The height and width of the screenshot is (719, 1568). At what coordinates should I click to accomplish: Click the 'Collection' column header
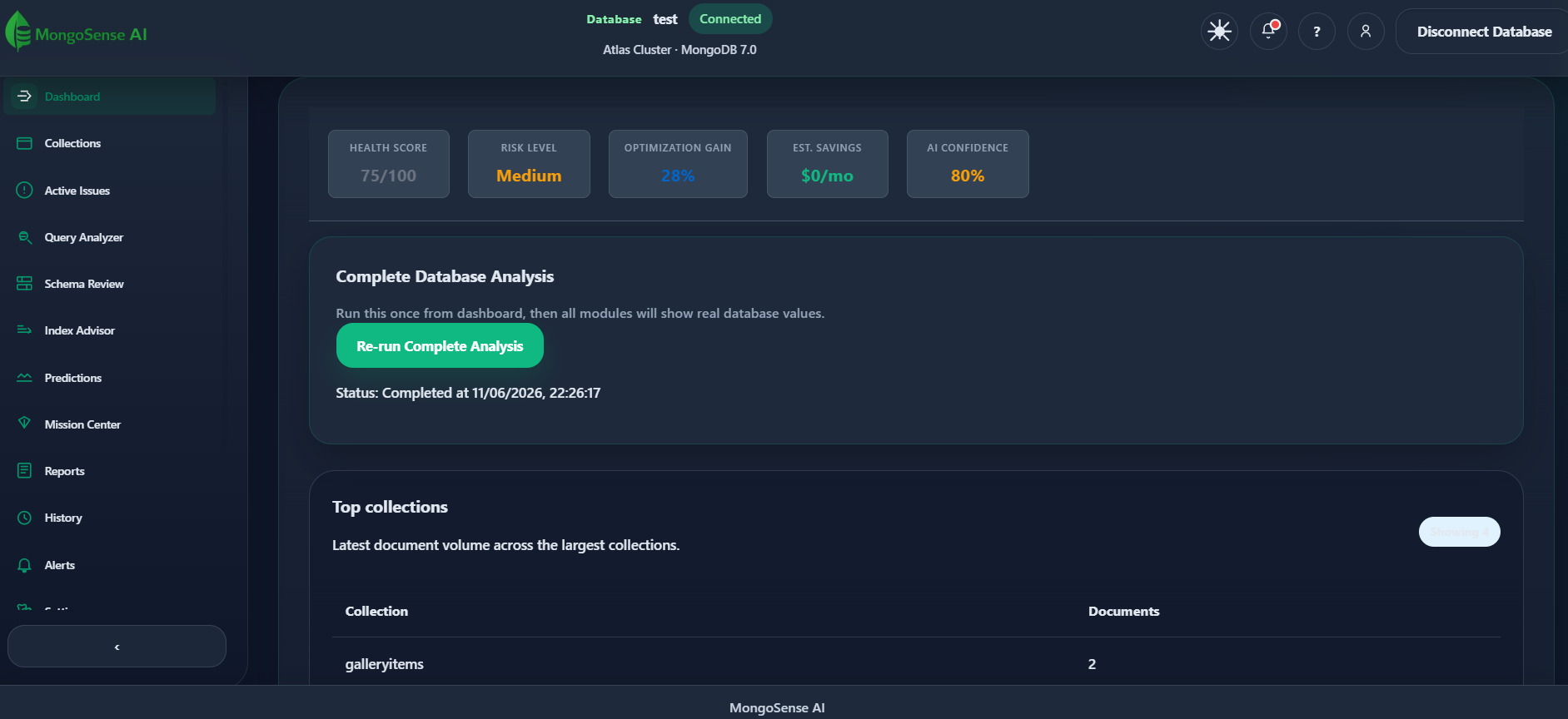click(376, 611)
